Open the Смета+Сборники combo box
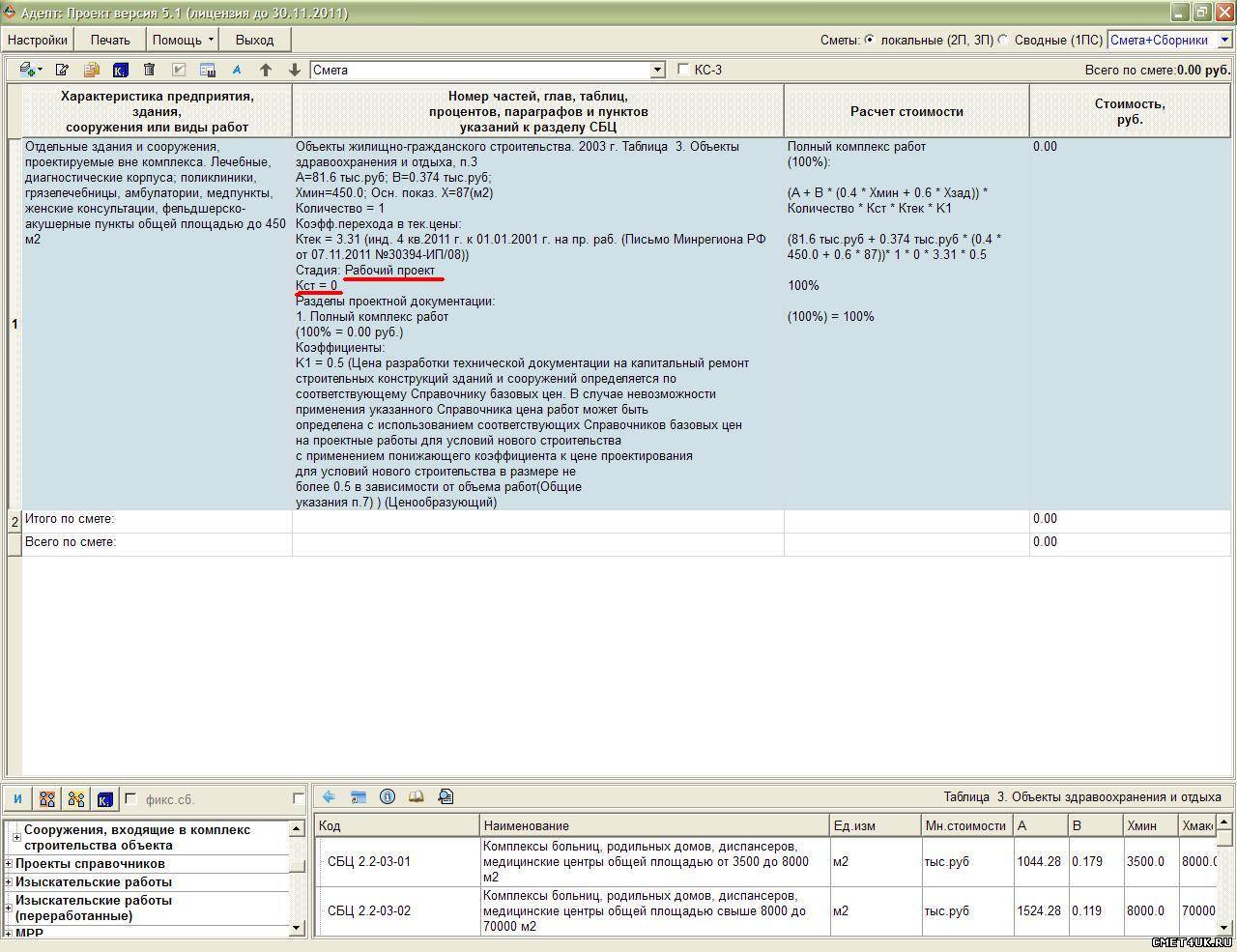Viewport: 1237px width, 952px height. (x=1223, y=40)
